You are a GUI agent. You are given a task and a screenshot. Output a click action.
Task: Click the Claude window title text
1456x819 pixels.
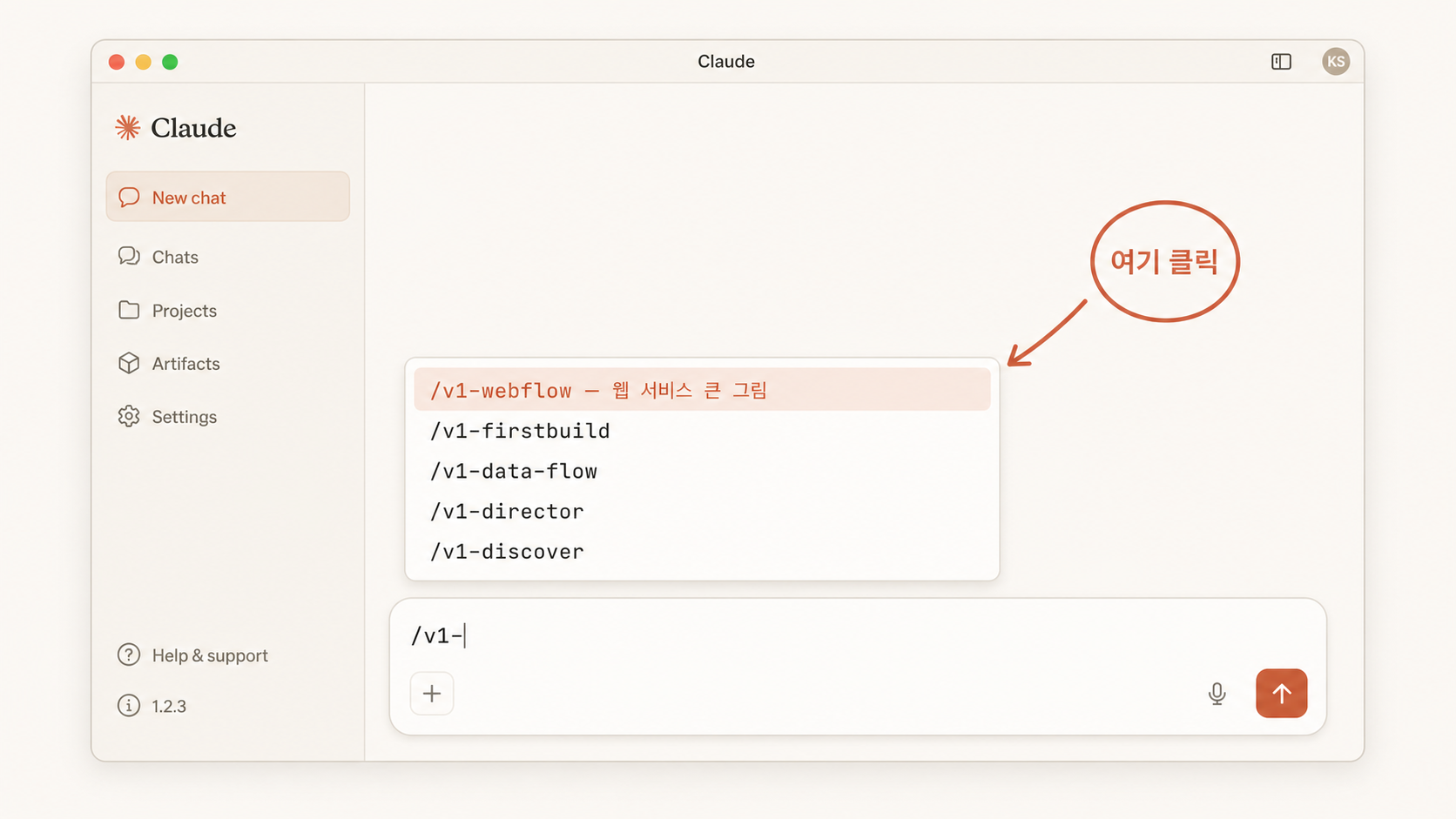pyautogui.click(x=726, y=62)
